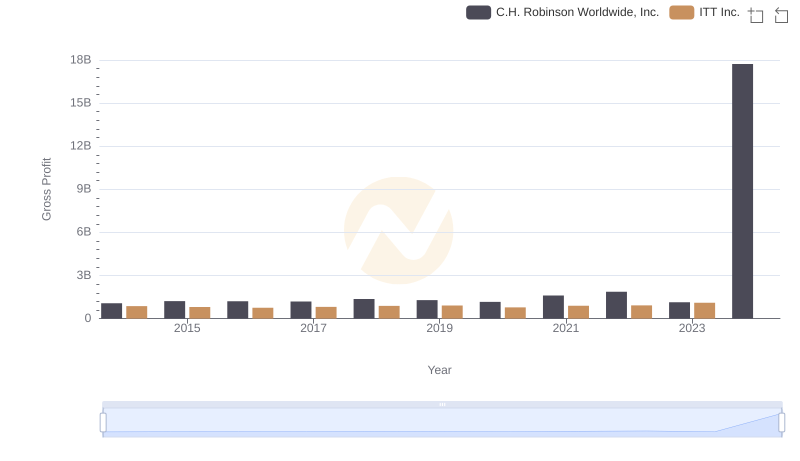The width and height of the screenshot is (800, 461).
Task: Click the 9B y-axis label
Action: 84,189
